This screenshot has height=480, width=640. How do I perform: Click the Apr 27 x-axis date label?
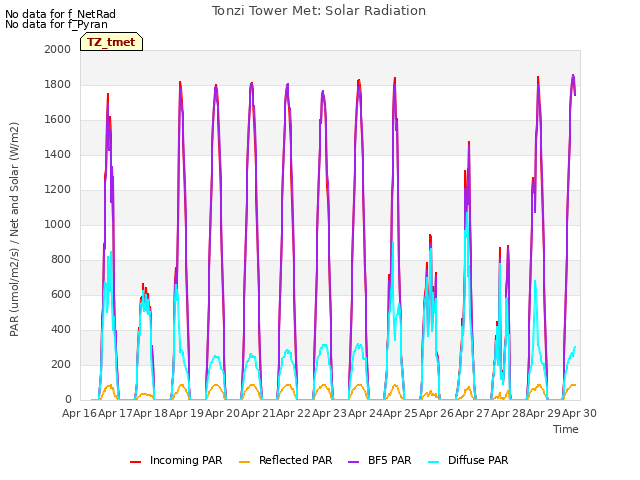(472, 413)
